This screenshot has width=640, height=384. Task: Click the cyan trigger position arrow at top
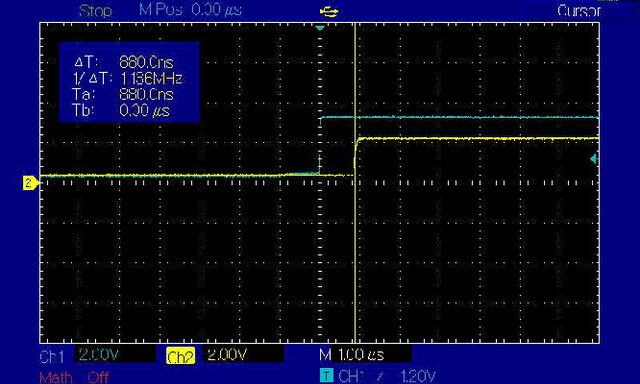click(320, 28)
